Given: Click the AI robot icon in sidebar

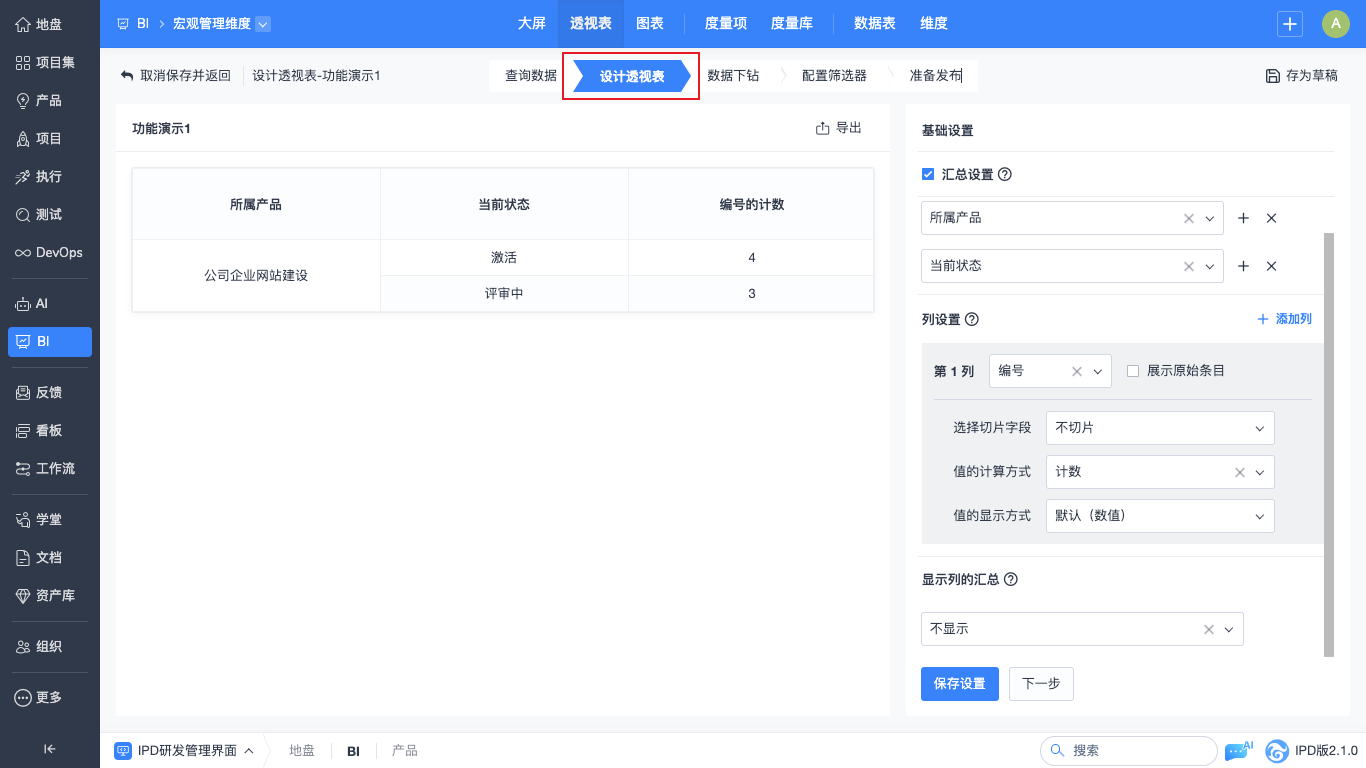Looking at the screenshot, I should click(x=23, y=303).
